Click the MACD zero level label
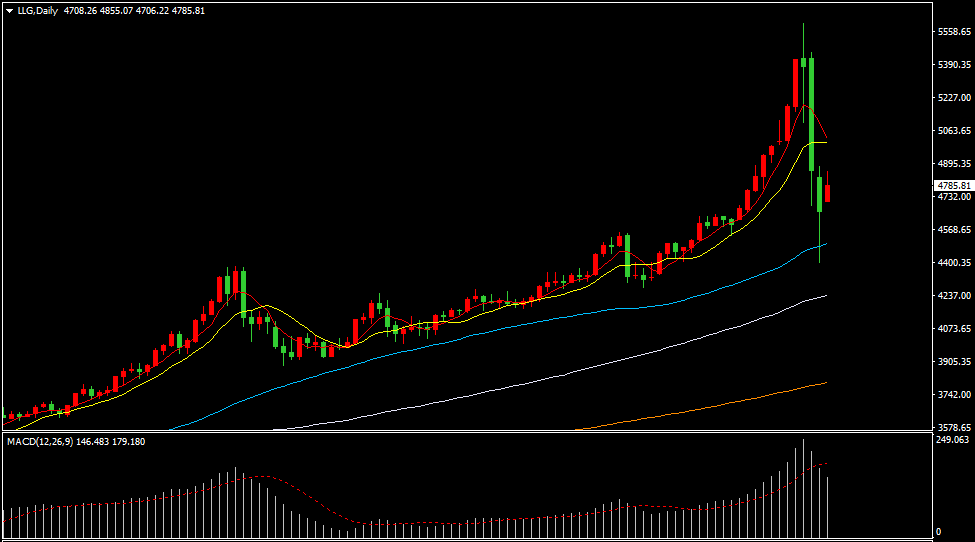975x542 pixels. click(938, 531)
